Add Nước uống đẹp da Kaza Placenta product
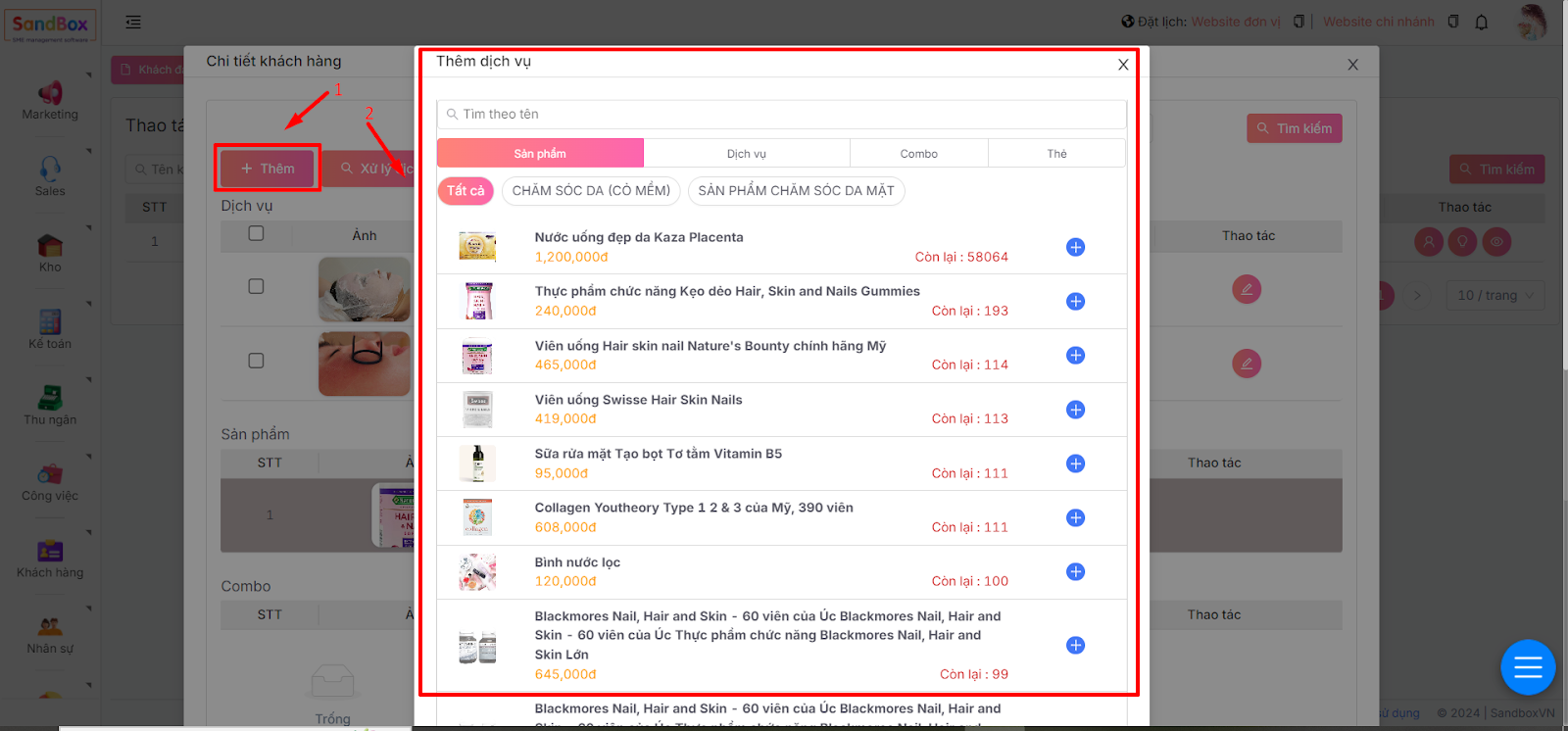Viewport: 1568px width, 731px height. coord(1075,247)
